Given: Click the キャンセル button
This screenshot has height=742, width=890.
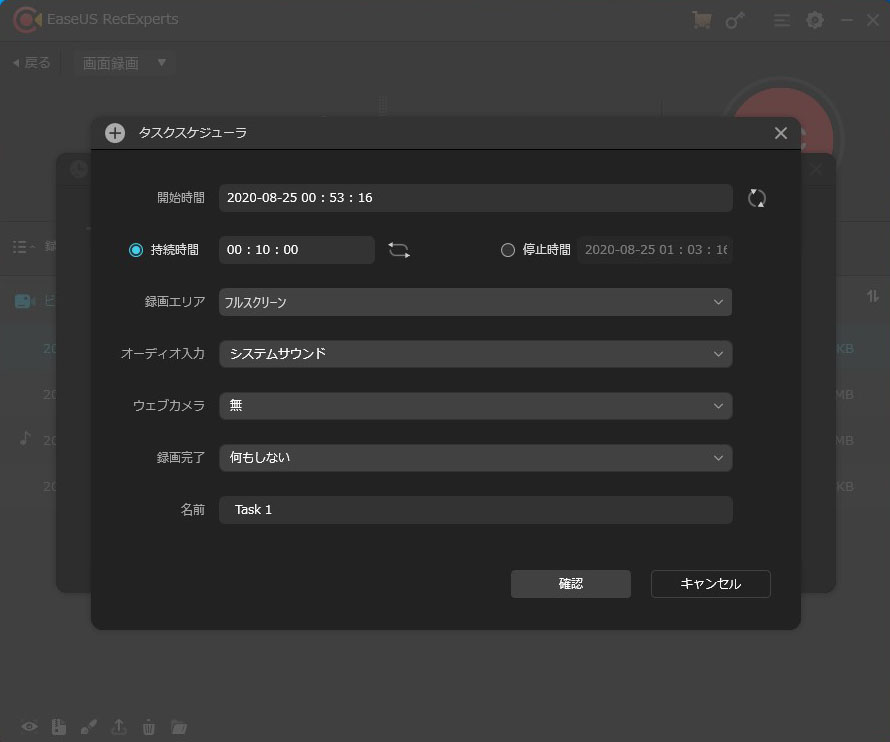Looking at the screenshot, I should coord(711,584).
